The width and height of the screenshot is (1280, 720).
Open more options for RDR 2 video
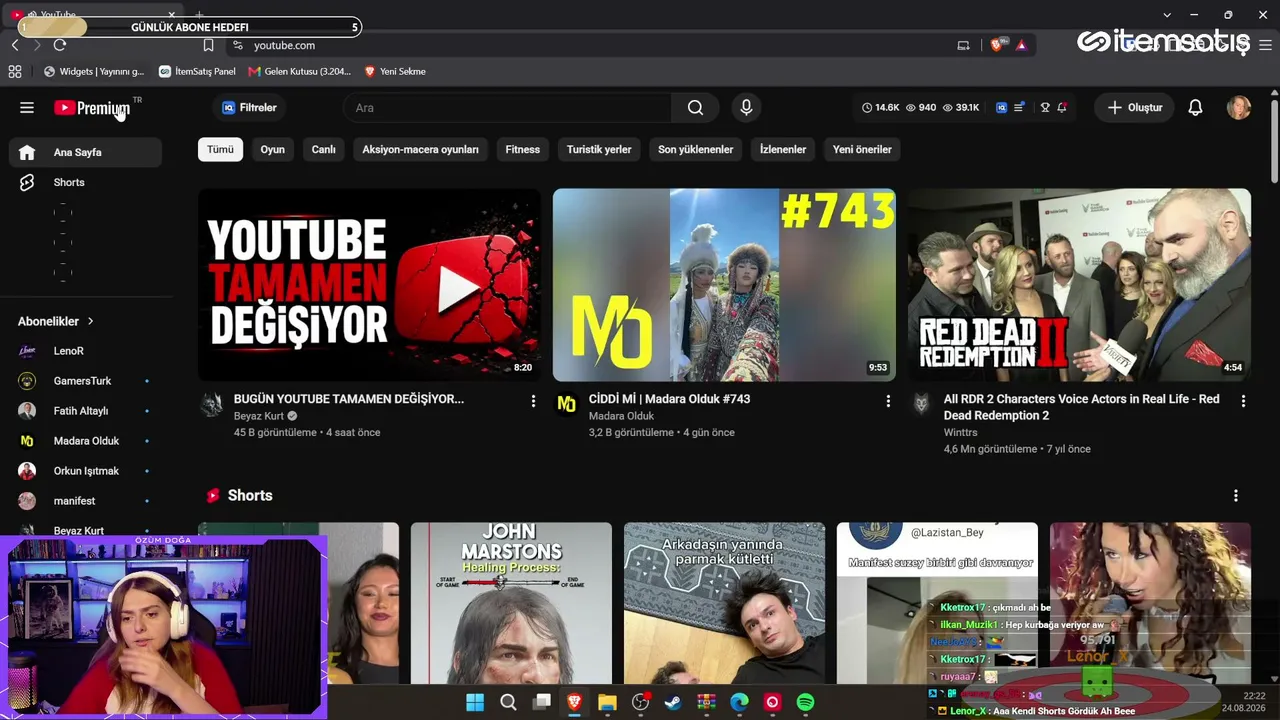(x=1243, y=401)
